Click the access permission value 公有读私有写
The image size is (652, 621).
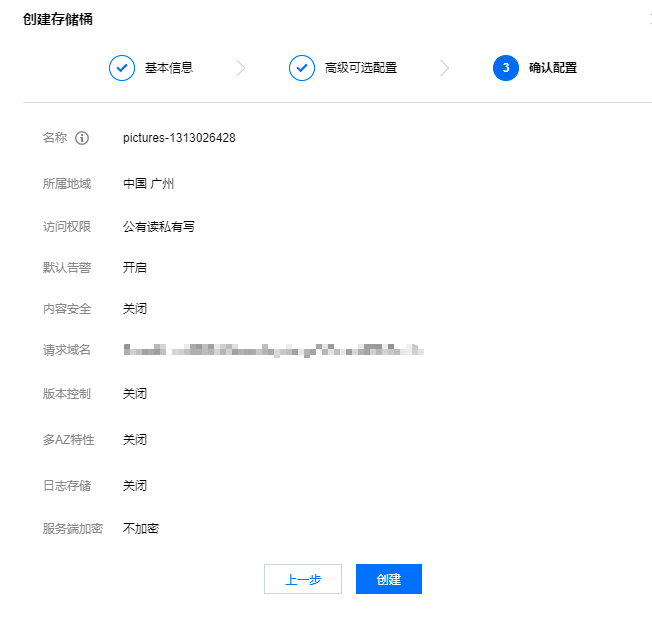coord(159,227)
